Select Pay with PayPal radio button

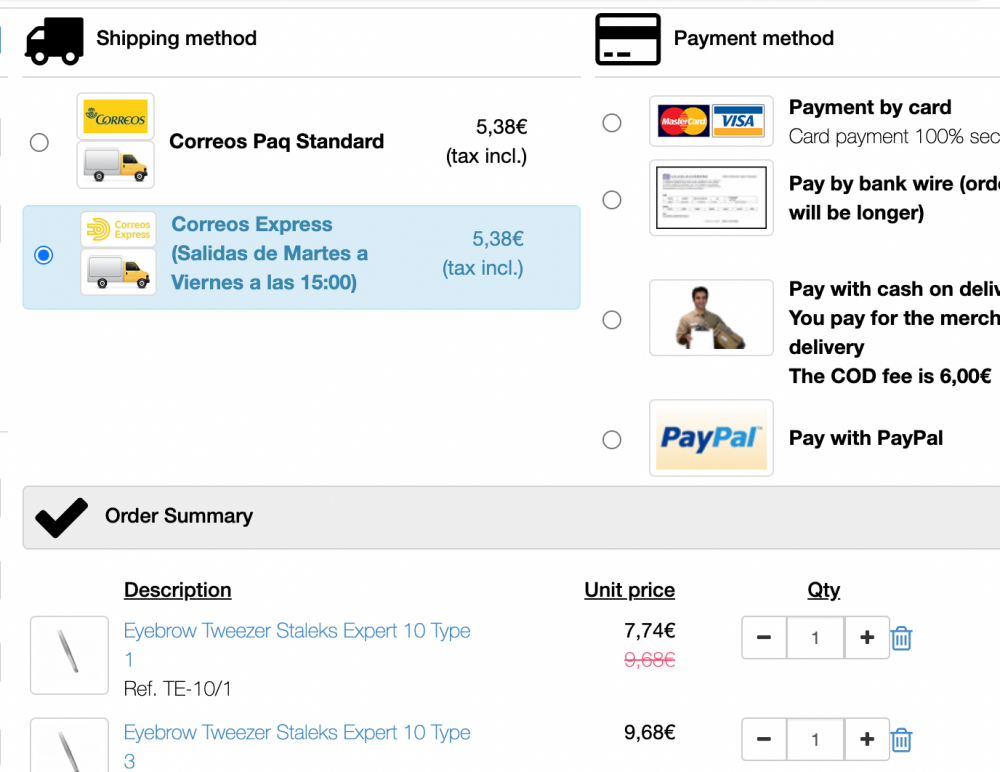pos(612,439)
